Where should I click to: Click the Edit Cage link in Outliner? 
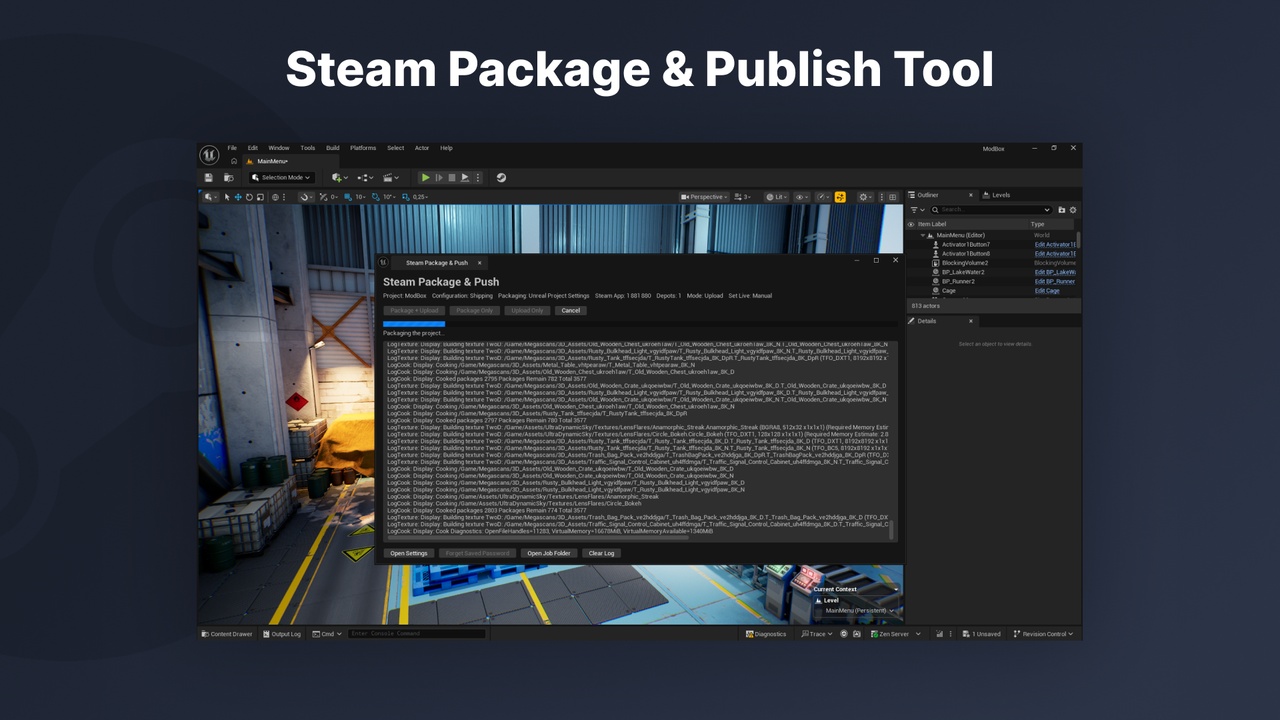click(1047, 291)
